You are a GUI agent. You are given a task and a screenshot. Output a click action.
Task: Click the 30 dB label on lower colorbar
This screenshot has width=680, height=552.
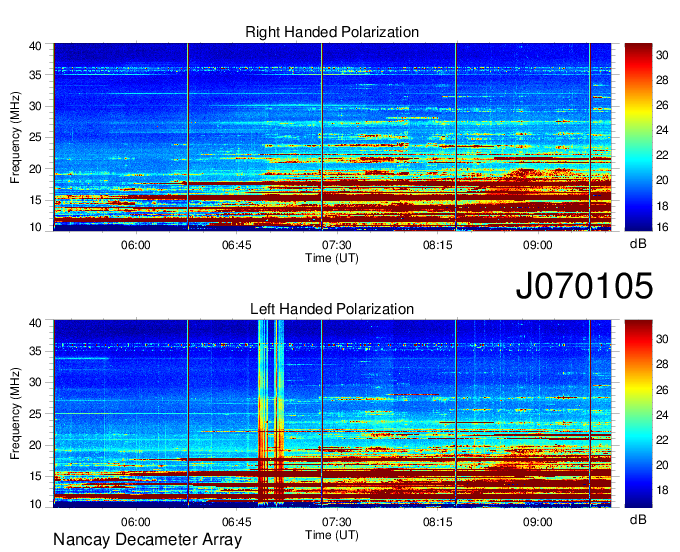pyautogui.click(x=662, y=339)
